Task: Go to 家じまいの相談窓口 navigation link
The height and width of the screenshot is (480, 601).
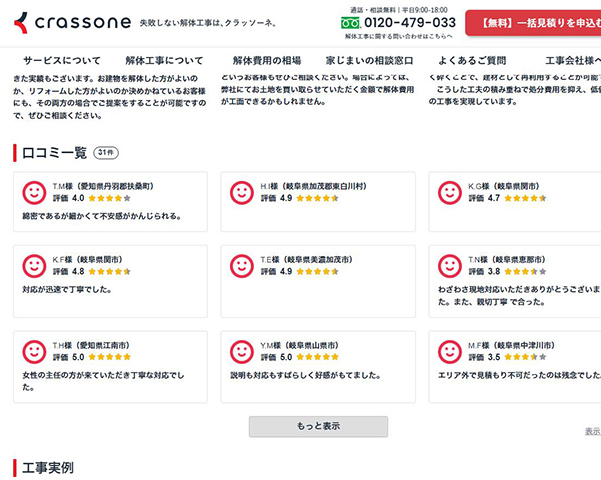Action: (369, 61)
